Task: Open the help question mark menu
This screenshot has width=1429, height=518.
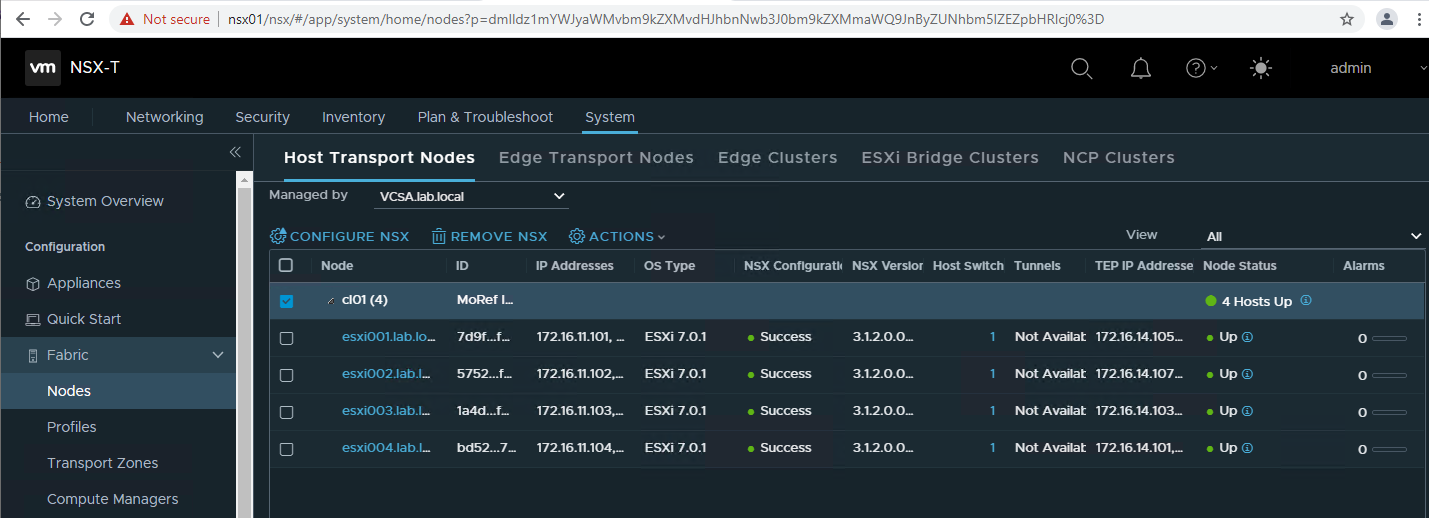Action: click(x=1201, y=68)
